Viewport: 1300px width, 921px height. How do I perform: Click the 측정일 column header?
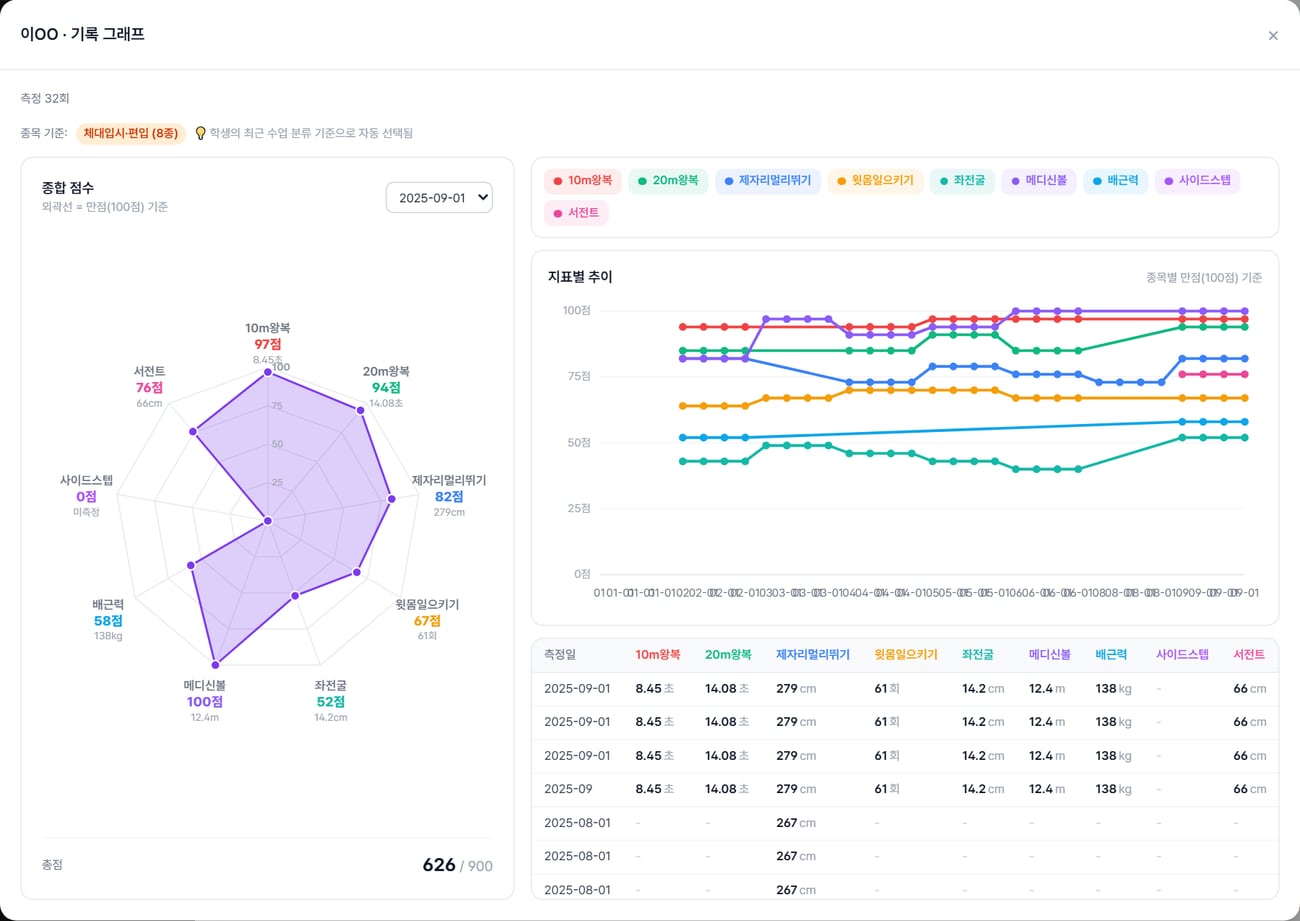(560, 655)
